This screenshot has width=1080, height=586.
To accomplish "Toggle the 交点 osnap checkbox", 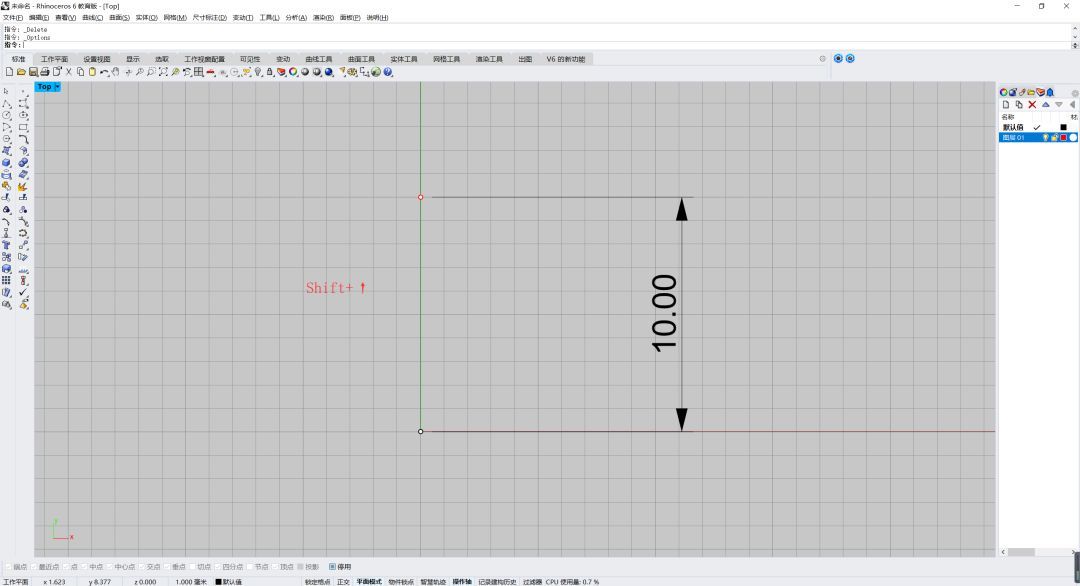I will tap(141, 567).
